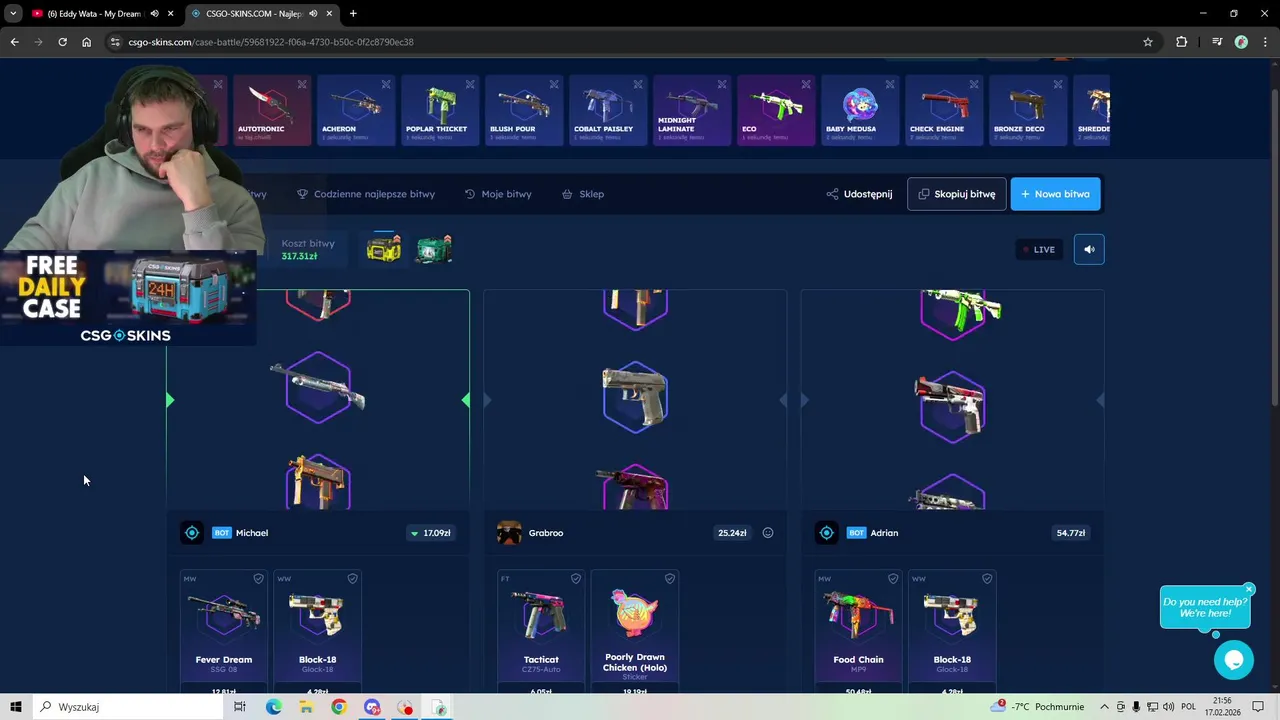The height and width of the screenshot is (720, 1280).
Task: Open the browser home page
Action: [x=86, y=42]
